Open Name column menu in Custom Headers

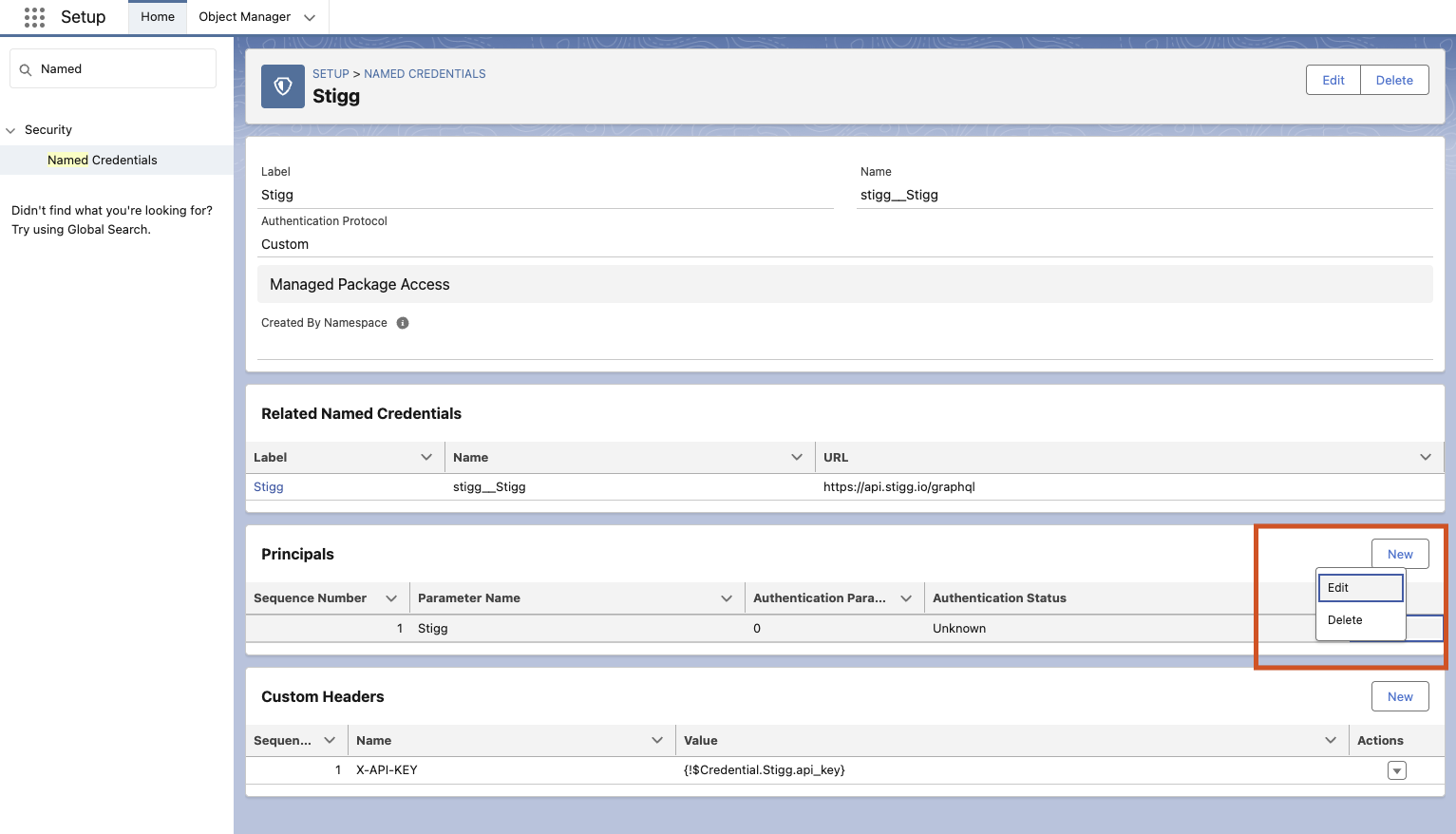coord(657,741)
